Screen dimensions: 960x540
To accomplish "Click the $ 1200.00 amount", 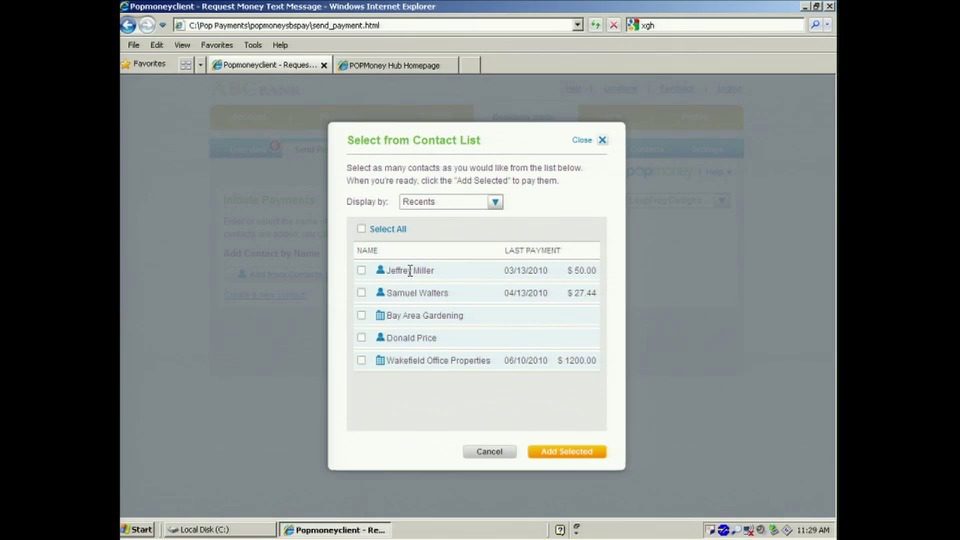I will [577, 361].
